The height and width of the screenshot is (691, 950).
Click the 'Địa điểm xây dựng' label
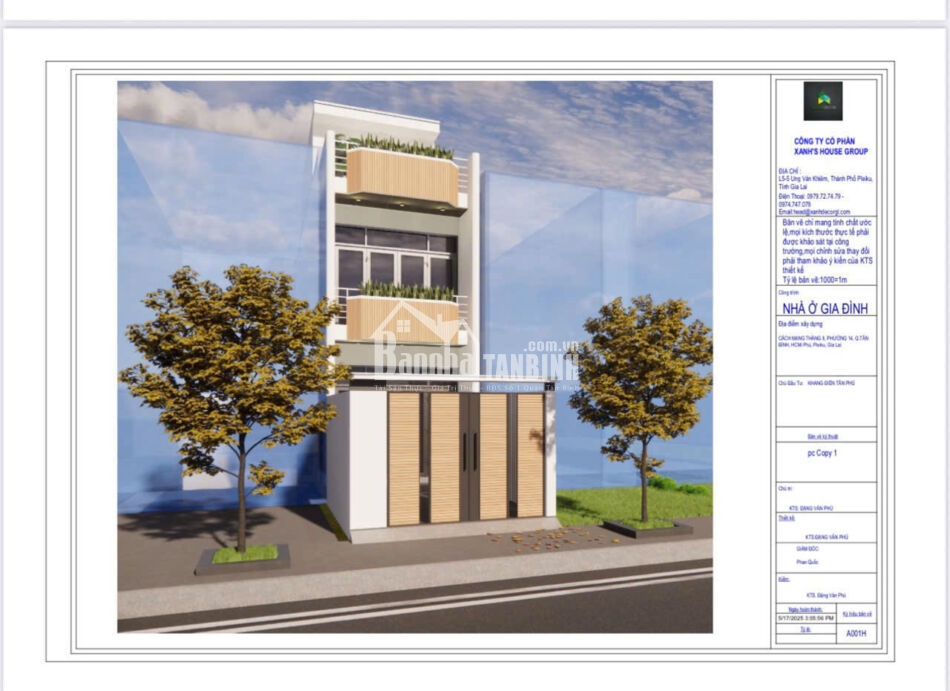[x=800, y=324]
